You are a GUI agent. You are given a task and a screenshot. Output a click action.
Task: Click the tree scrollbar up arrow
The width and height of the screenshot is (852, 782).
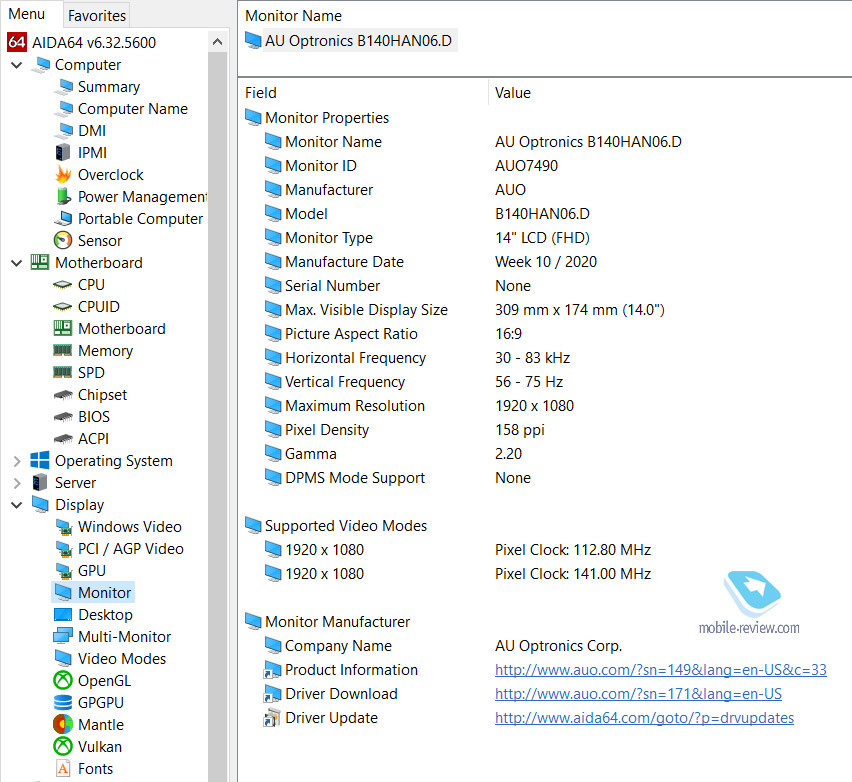point(217,41)
